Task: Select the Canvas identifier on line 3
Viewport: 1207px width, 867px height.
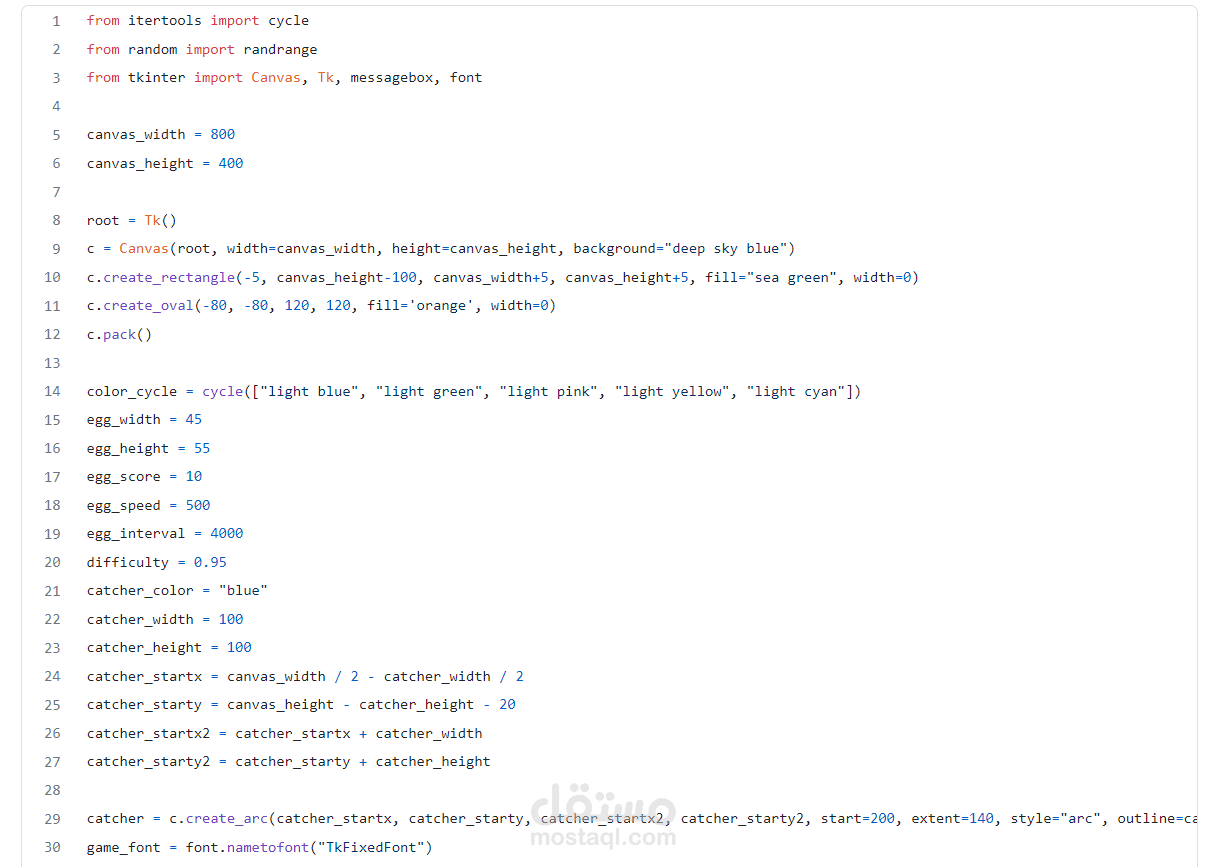Action: click(276, 77)
